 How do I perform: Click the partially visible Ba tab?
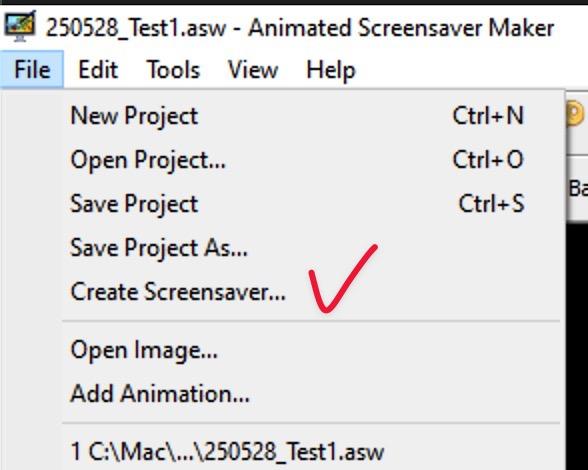pyautogui.click(x=578, y=189)
